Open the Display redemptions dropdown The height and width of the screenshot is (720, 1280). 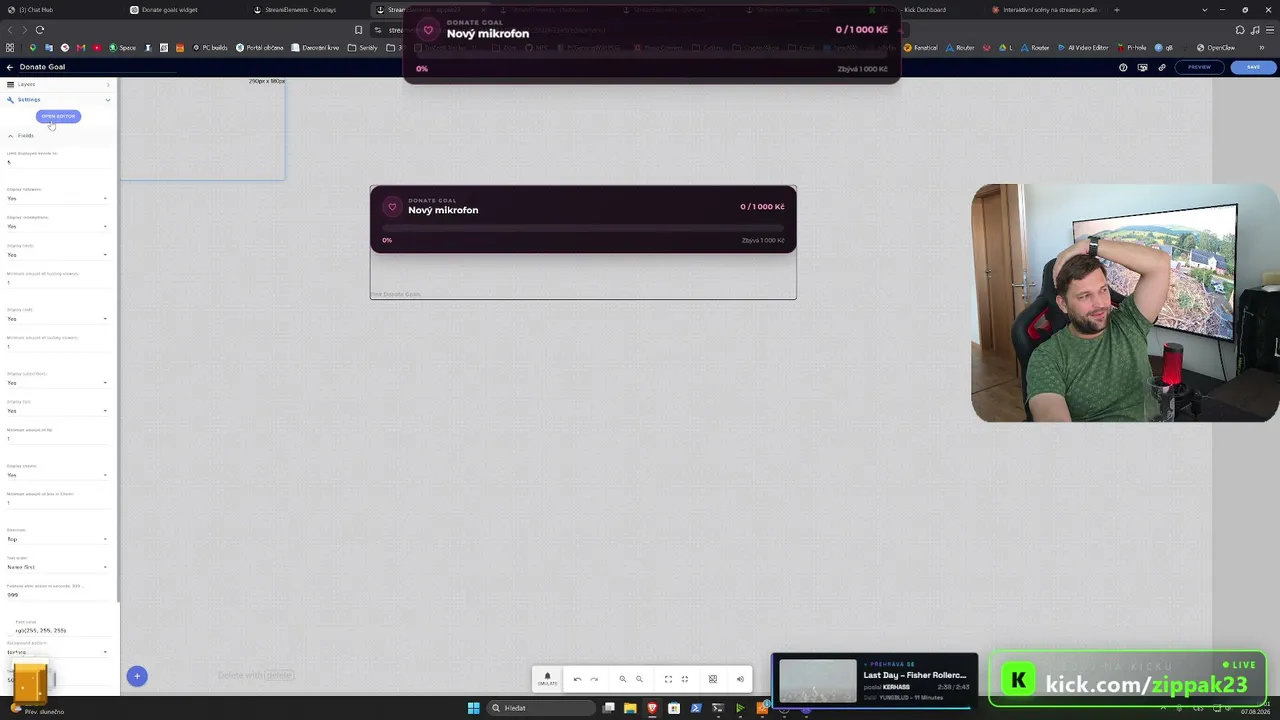point(57,226)
